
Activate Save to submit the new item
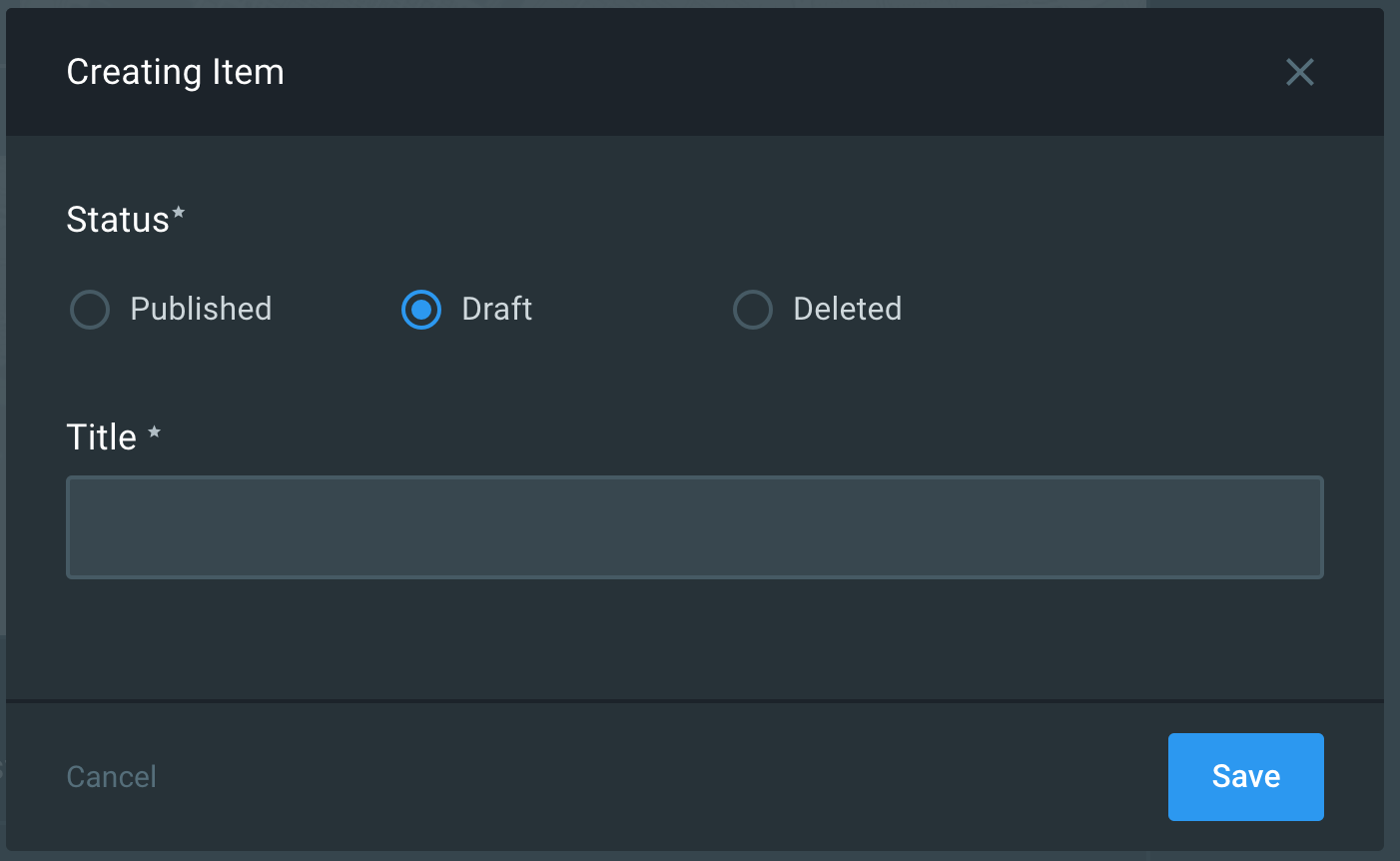coord(1245,776)
